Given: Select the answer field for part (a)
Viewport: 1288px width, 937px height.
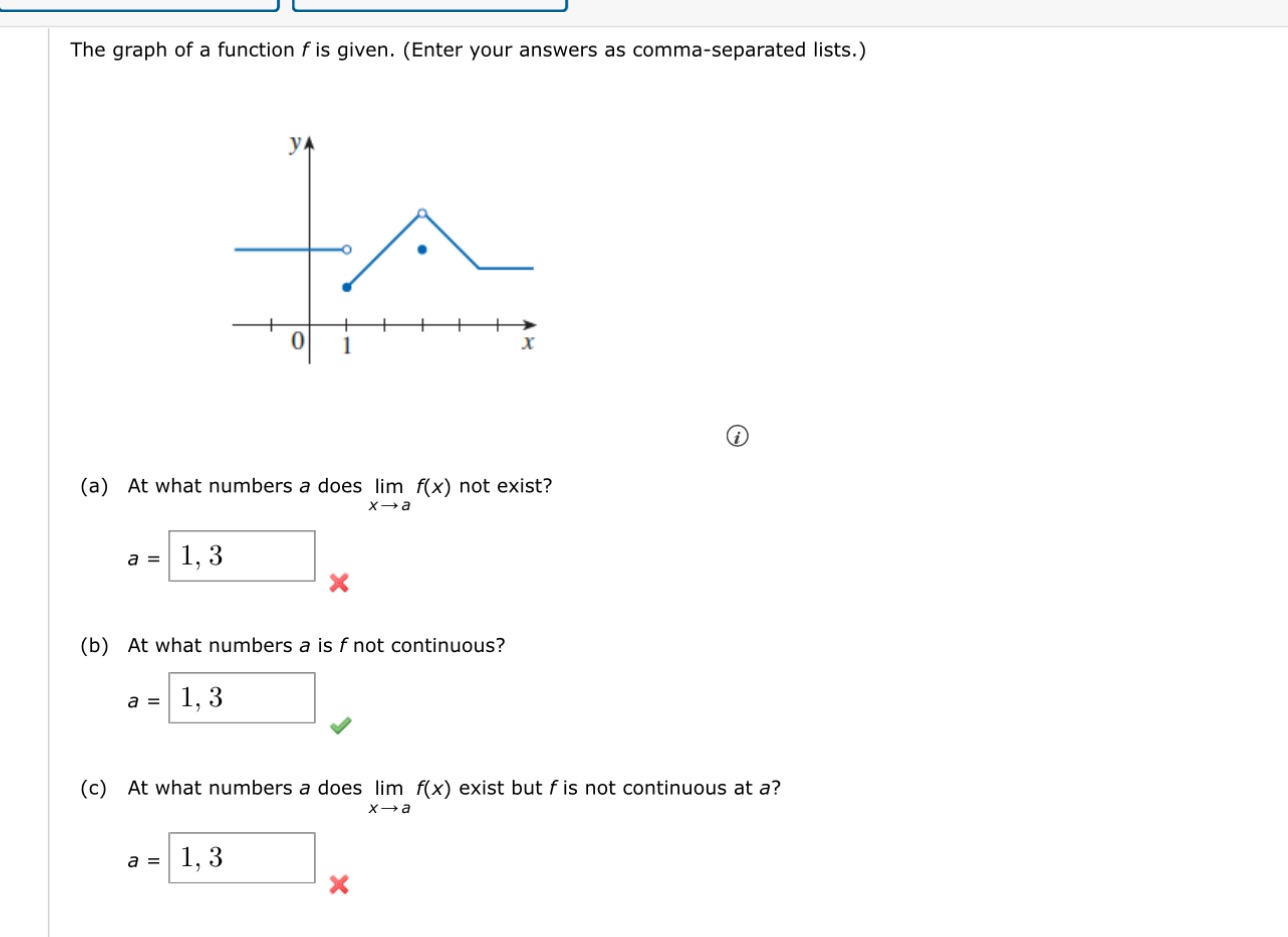Looking at the screenshot, I should point(241,556).
